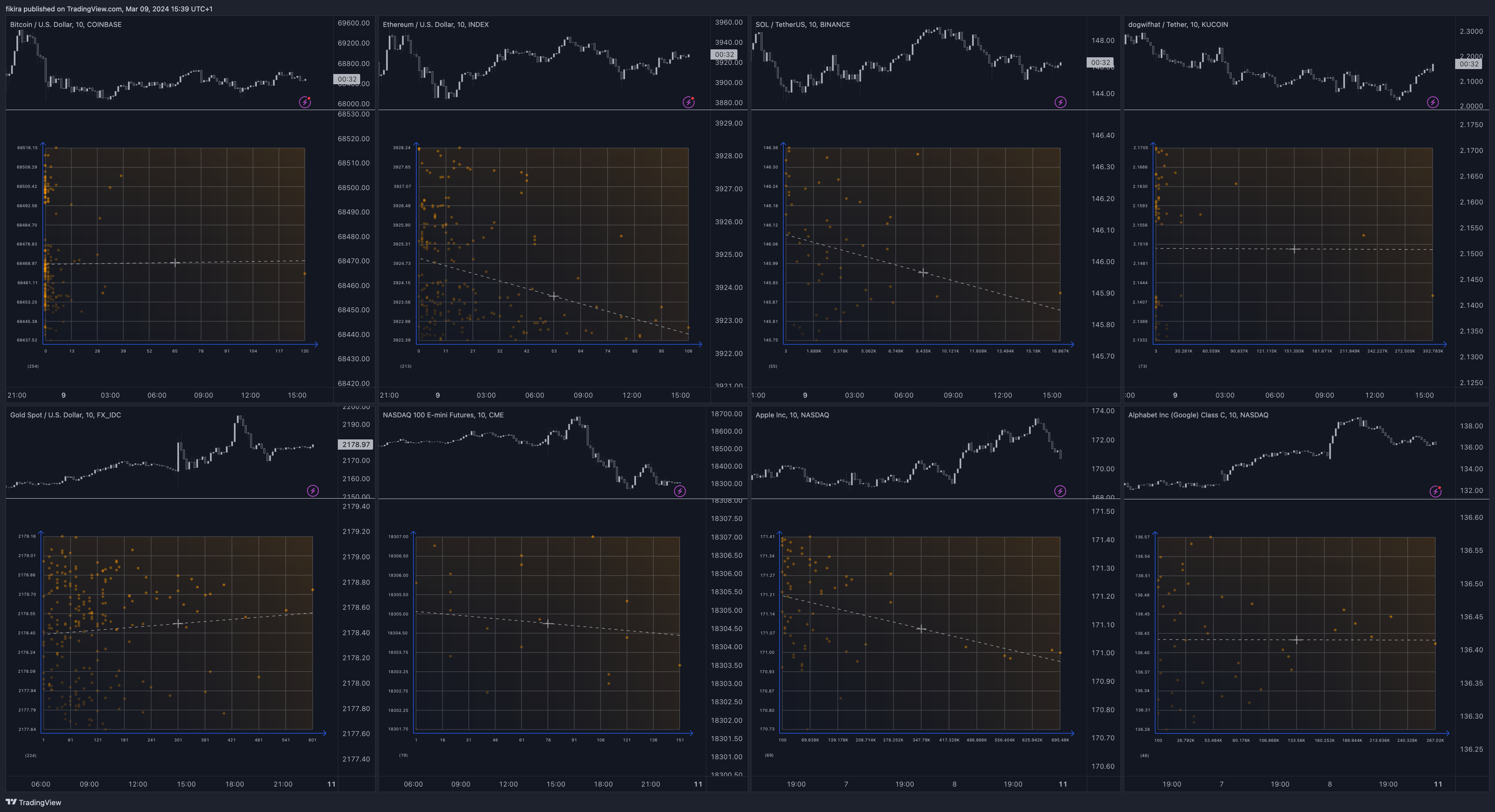Click the 'SOL / TetherUS, 10, BINANCE' title
Screen dimensions: 1495x812
point(803,24)
